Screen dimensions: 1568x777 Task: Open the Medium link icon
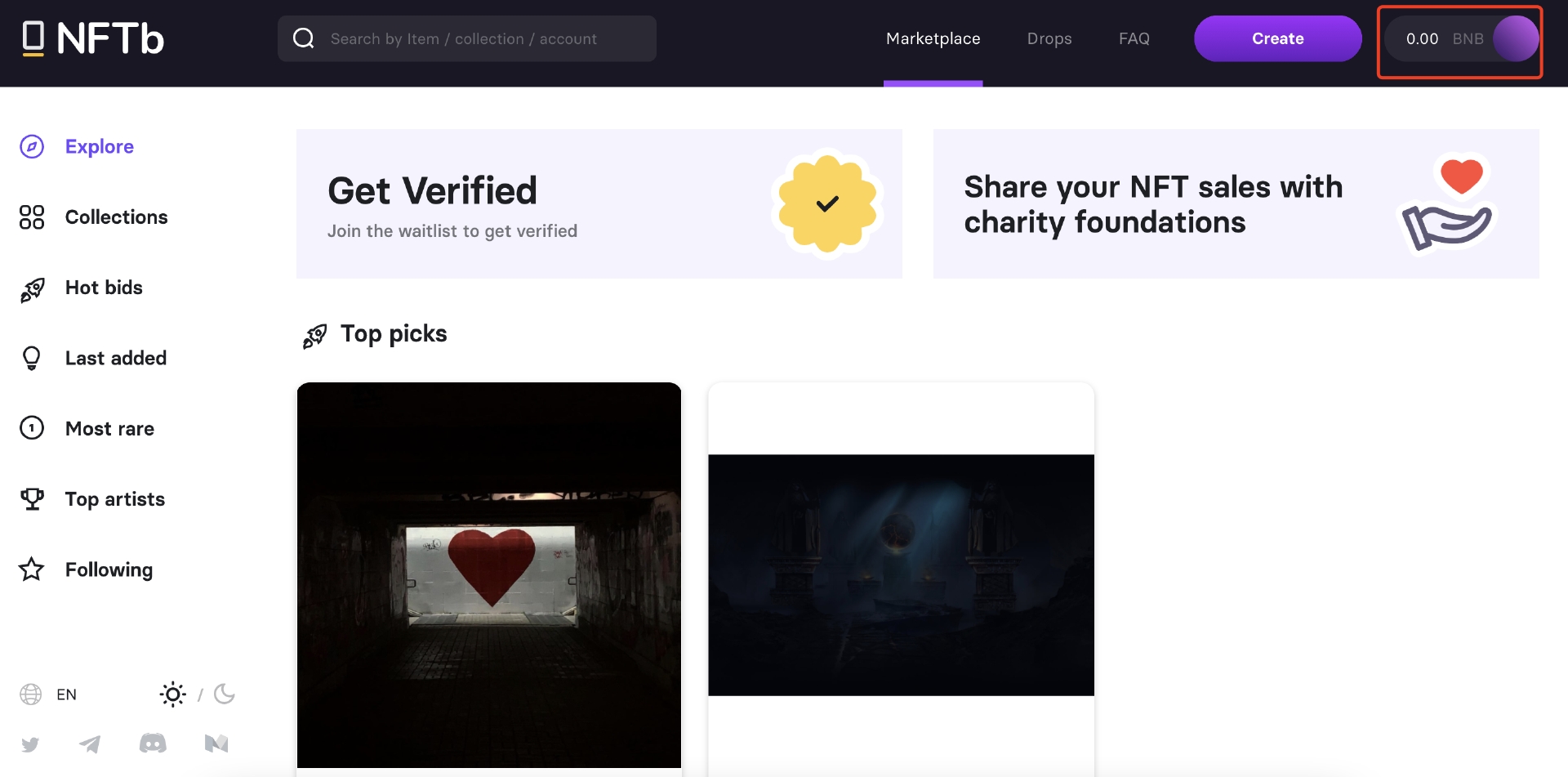pos(216,744)
